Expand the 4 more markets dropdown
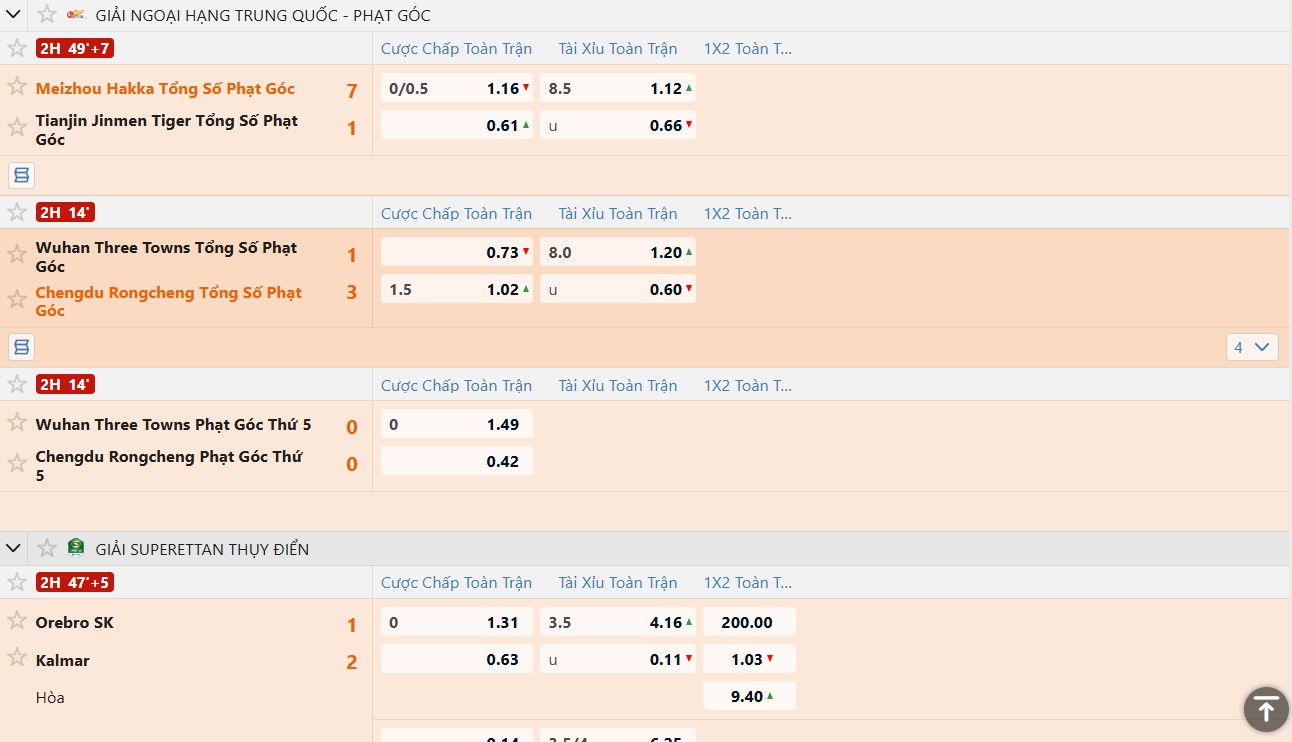This screenshot has height=742, width=1292. pyautogui.click(x=1252, y=347)
